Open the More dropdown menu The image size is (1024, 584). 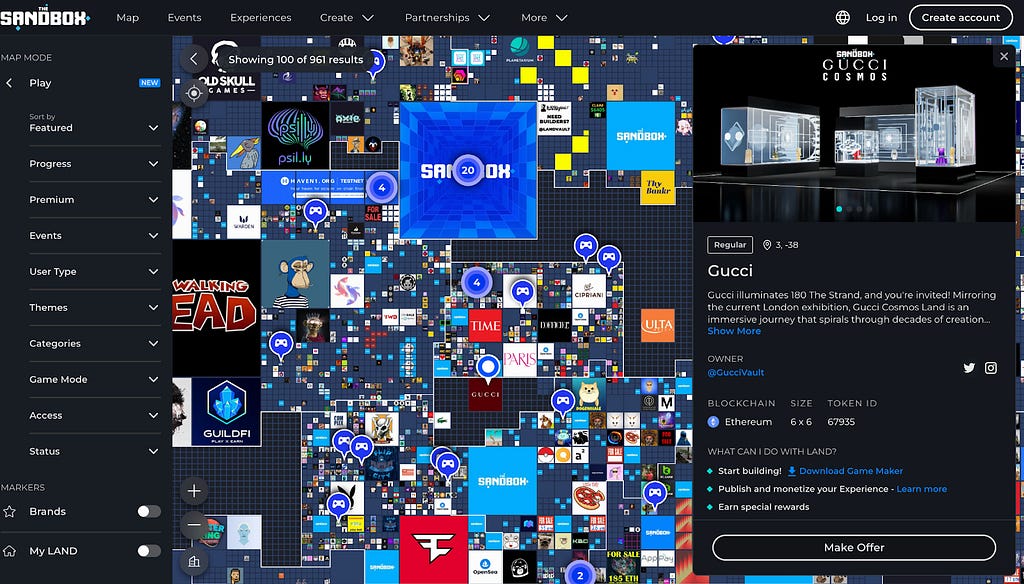544,18
